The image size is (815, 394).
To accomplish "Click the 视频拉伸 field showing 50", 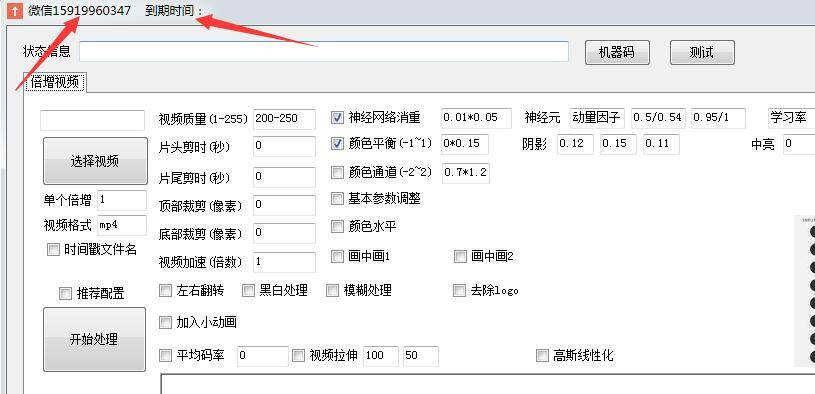I will pyautogui.click(x=420, y=356).
